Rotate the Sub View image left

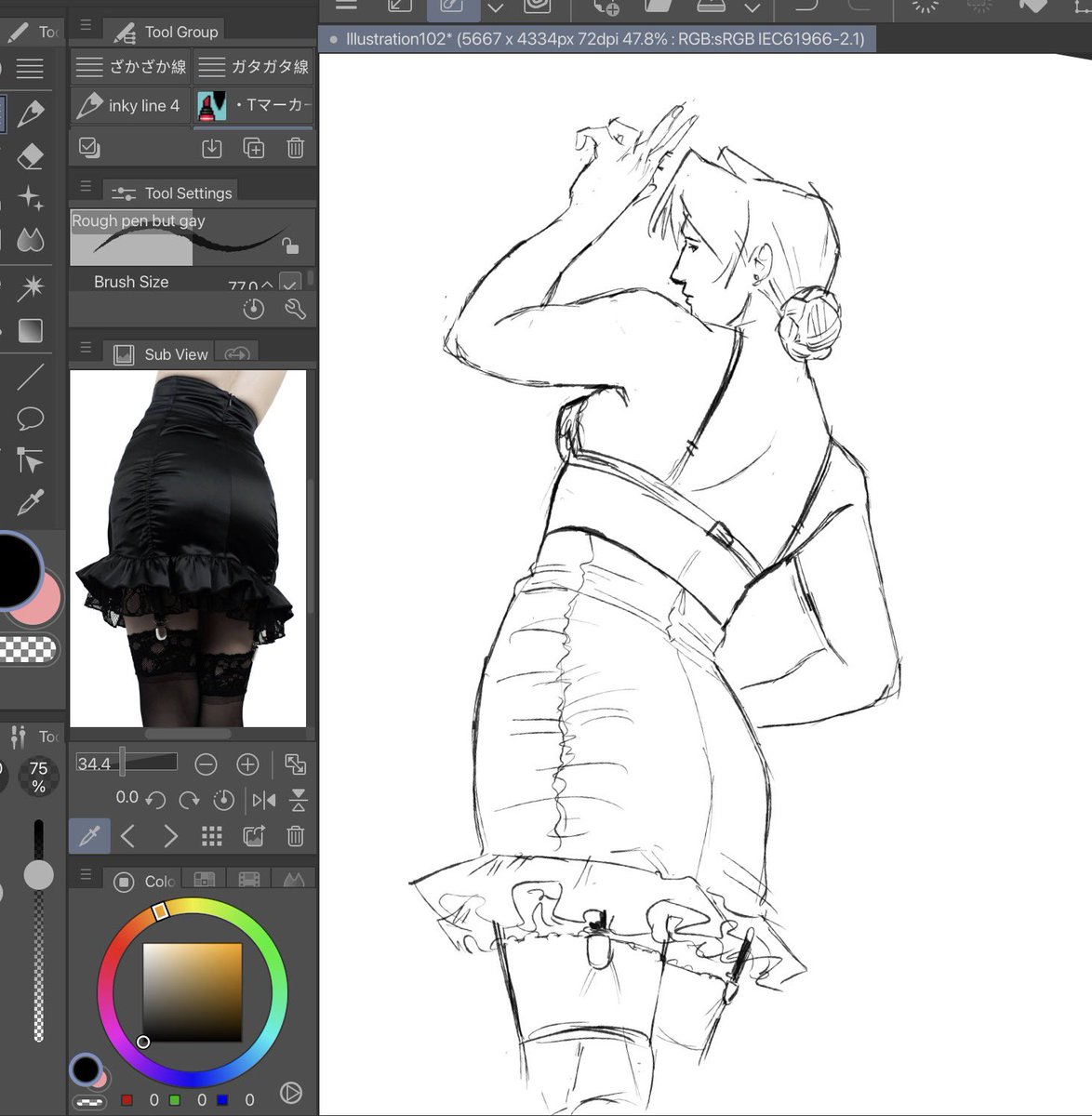click(x=156, y=800)
